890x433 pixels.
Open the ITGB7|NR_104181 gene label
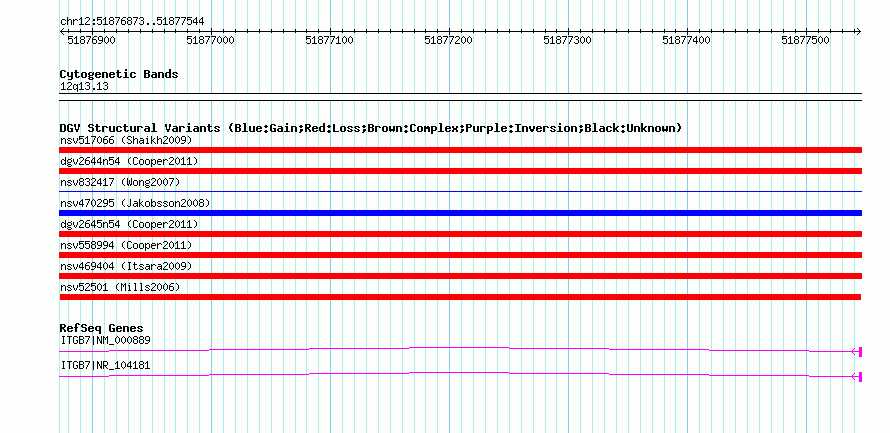(105, 365)
